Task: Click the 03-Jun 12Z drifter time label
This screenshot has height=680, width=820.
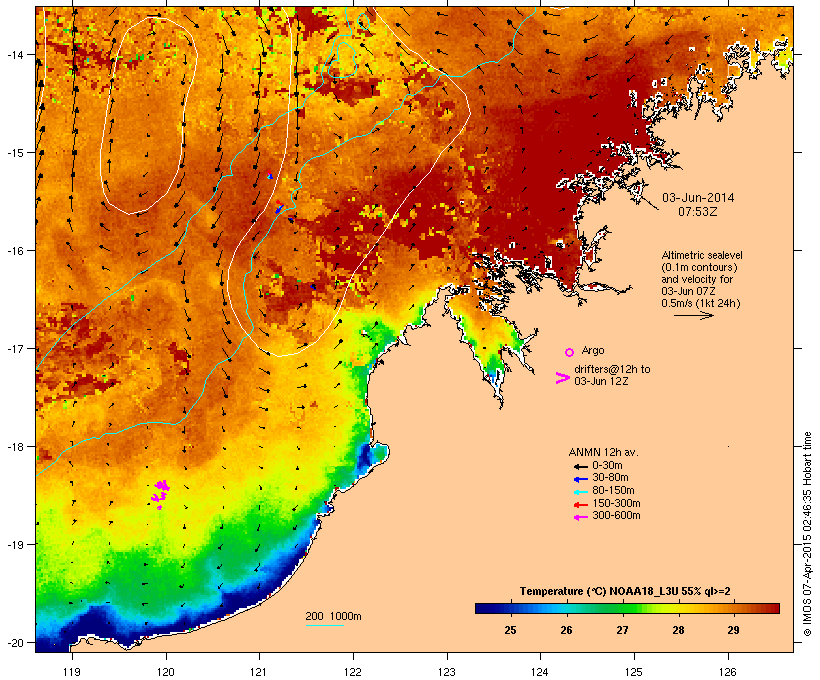Action: click(601, 381)
